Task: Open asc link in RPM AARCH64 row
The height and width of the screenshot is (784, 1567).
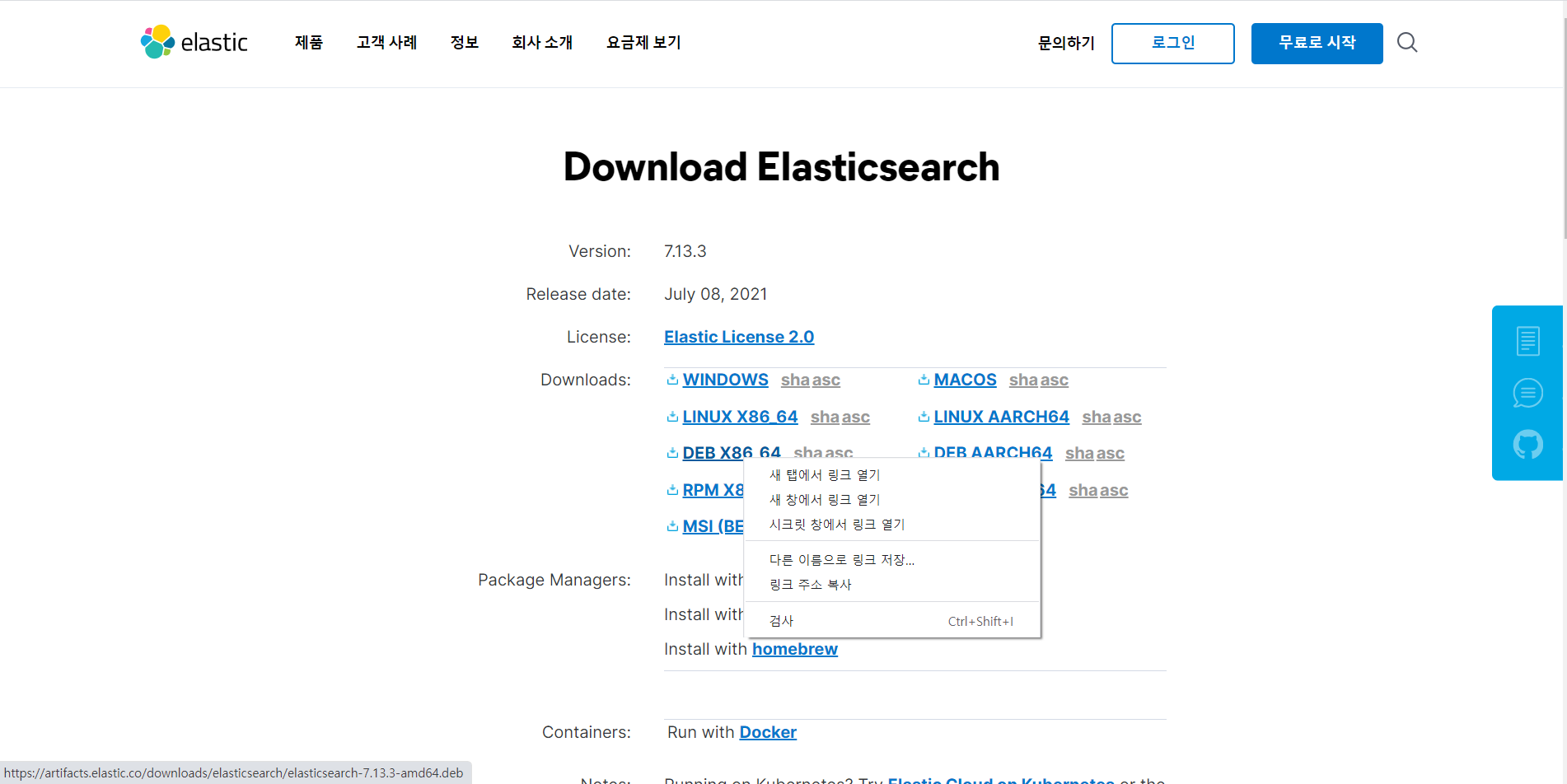Action: (1115, 490)
